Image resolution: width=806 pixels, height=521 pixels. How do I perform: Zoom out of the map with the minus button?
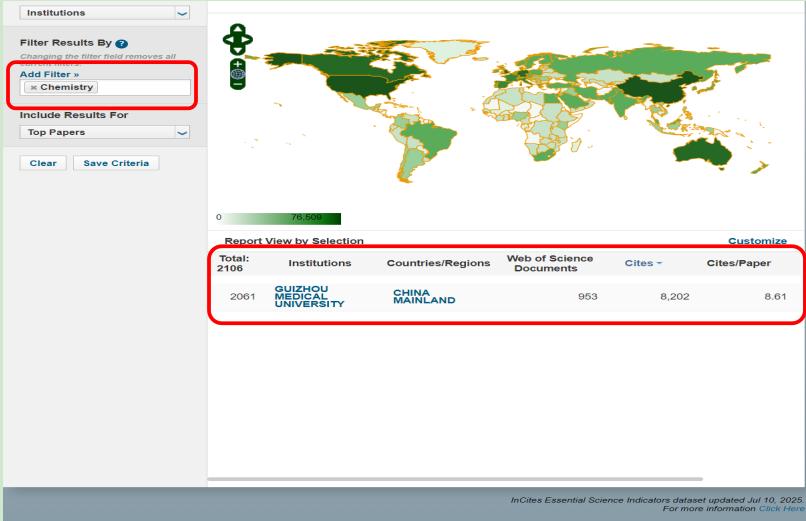click(x=237, y=84)
